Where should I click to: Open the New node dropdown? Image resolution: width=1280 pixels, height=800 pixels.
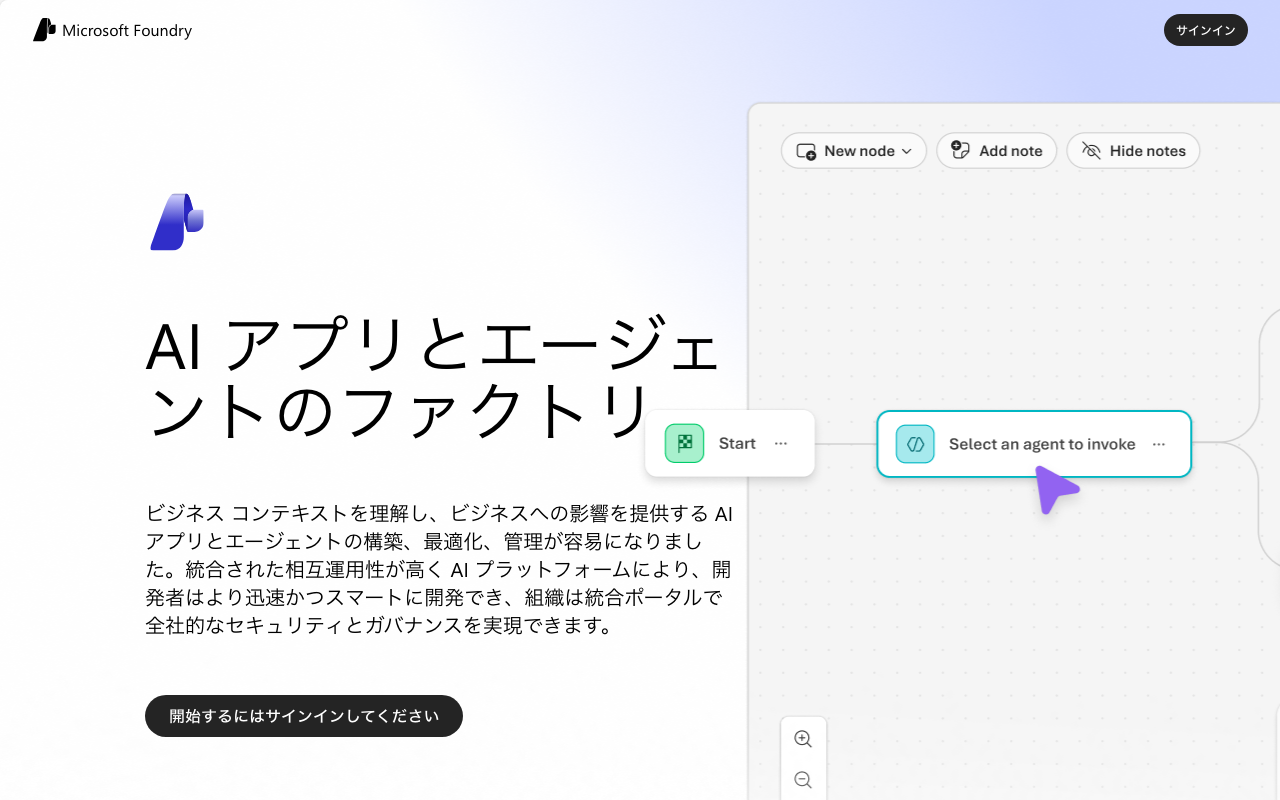[854, 151]
